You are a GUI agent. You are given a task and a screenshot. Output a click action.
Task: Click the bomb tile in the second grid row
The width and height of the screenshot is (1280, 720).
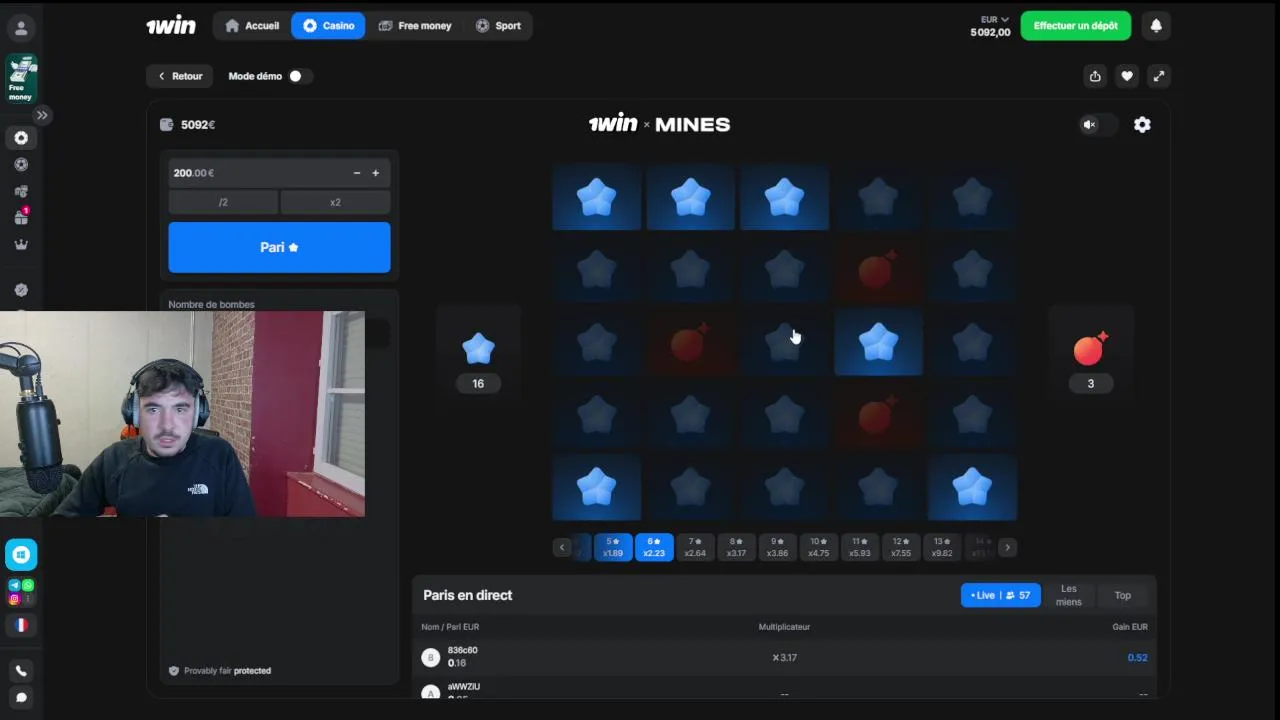878,271
